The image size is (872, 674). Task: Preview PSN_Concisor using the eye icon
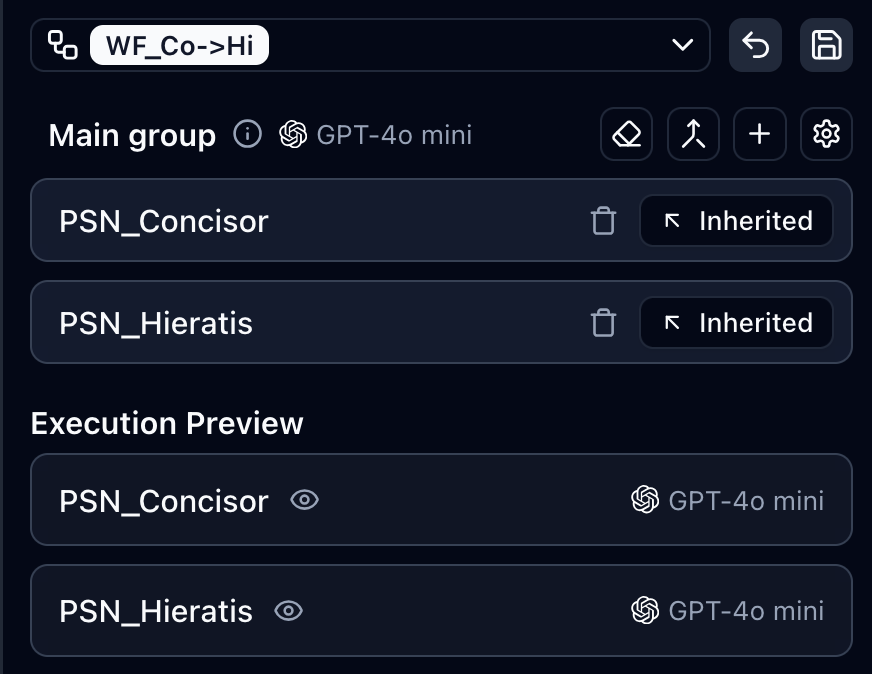(x=304, y=500)
